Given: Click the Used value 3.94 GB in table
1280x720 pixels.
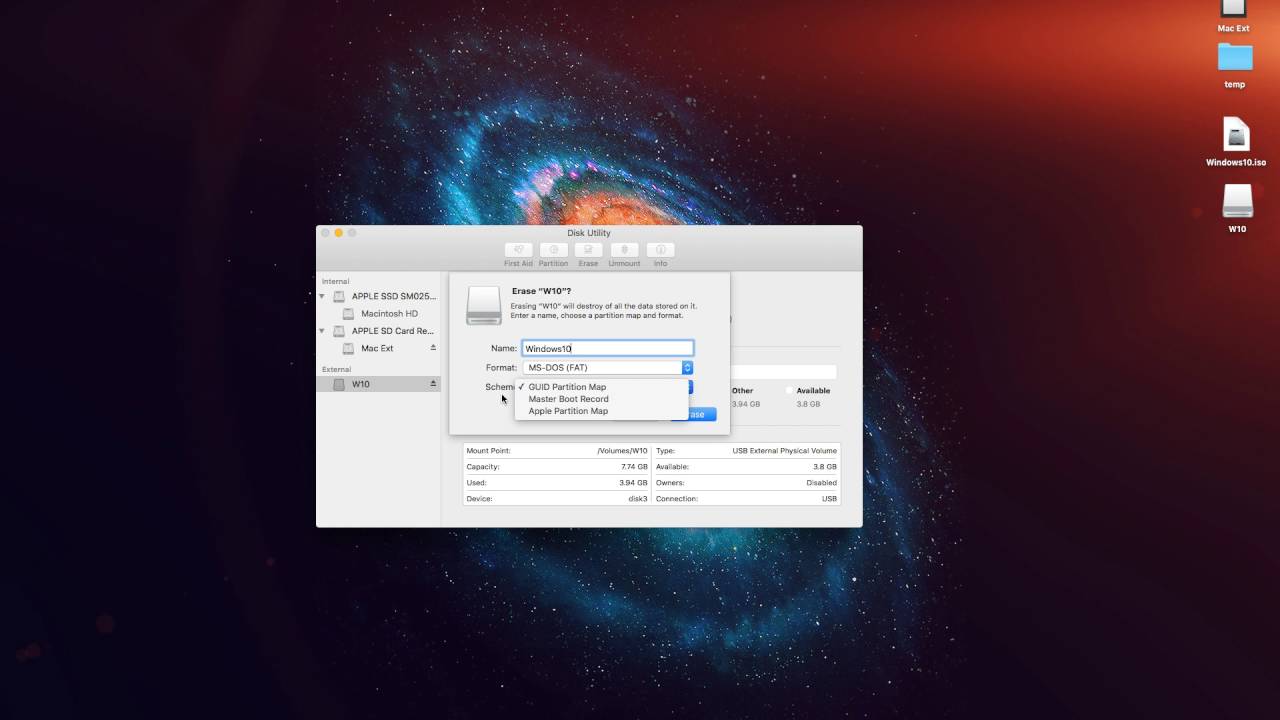Looking at the screenshot, I should click(x=634, y=483).
